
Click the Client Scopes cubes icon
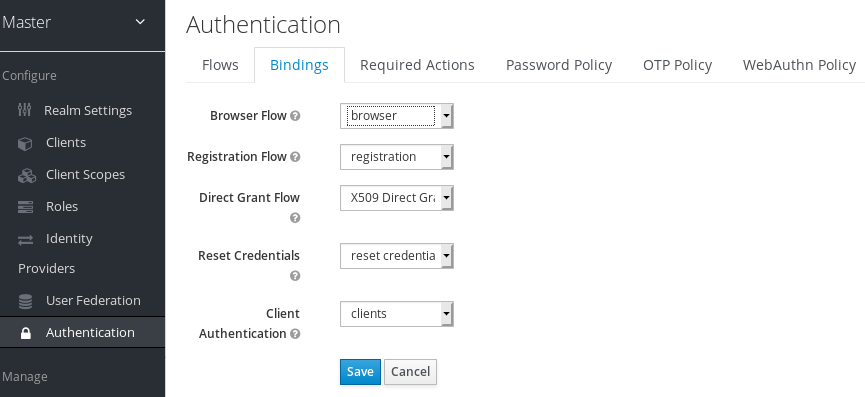pos(26,175)
